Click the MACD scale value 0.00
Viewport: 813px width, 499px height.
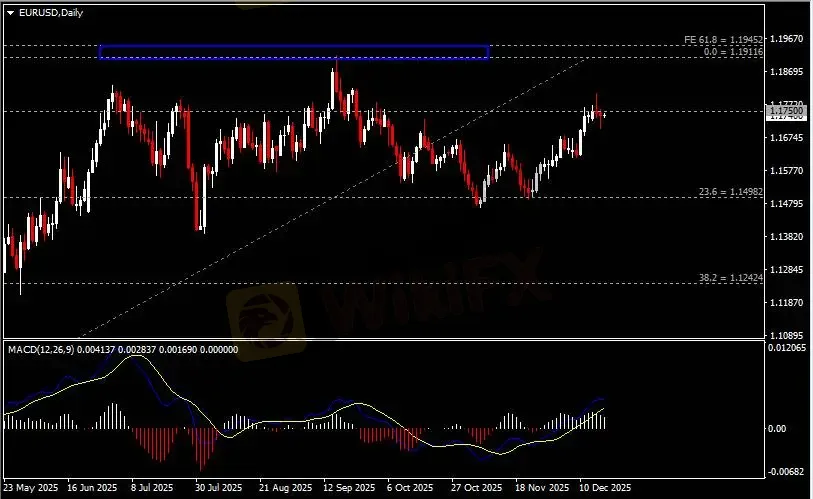tap(777, 428)
